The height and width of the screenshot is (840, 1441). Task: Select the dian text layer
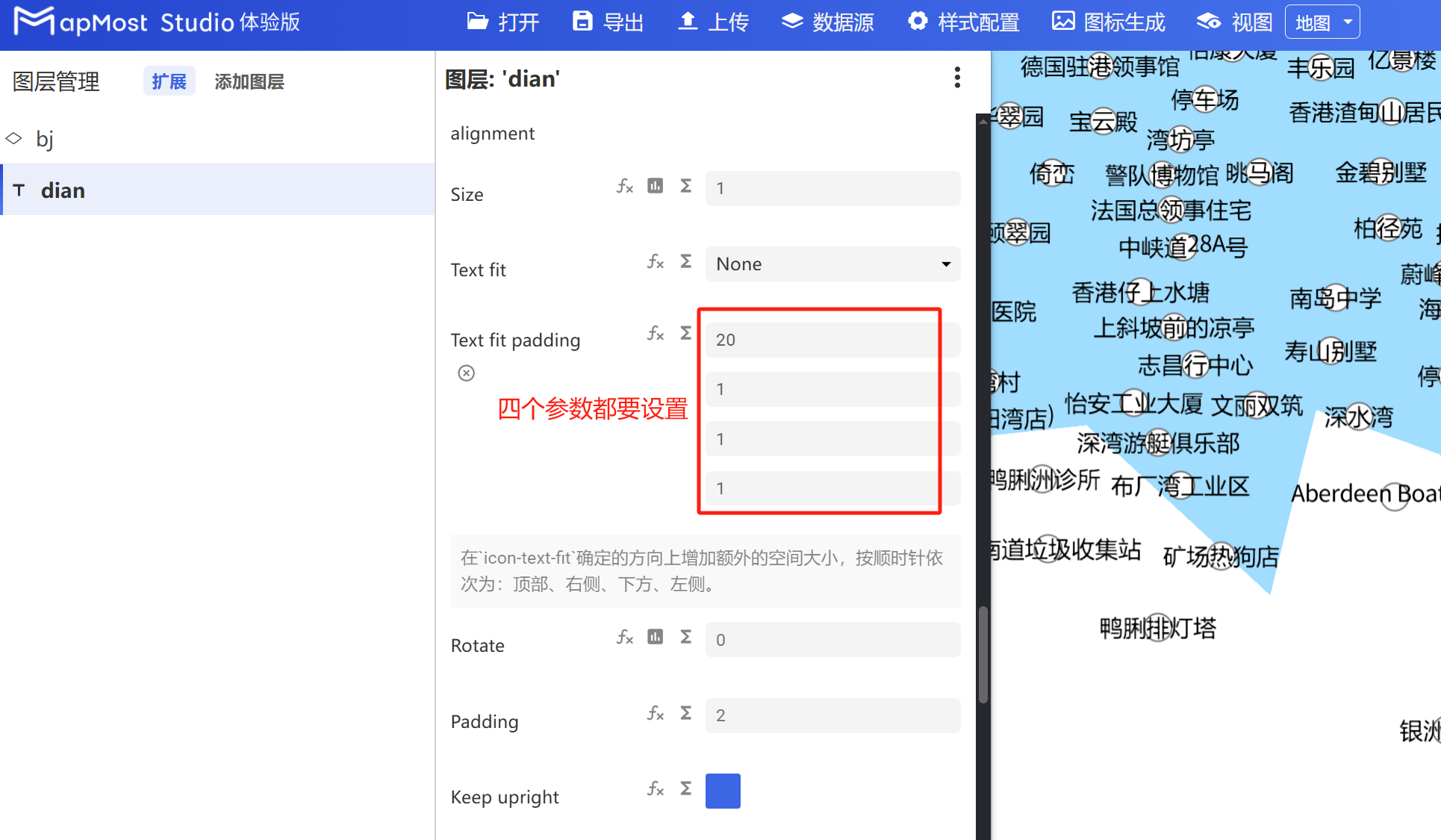pyautogui.click(x=63, y=190)
